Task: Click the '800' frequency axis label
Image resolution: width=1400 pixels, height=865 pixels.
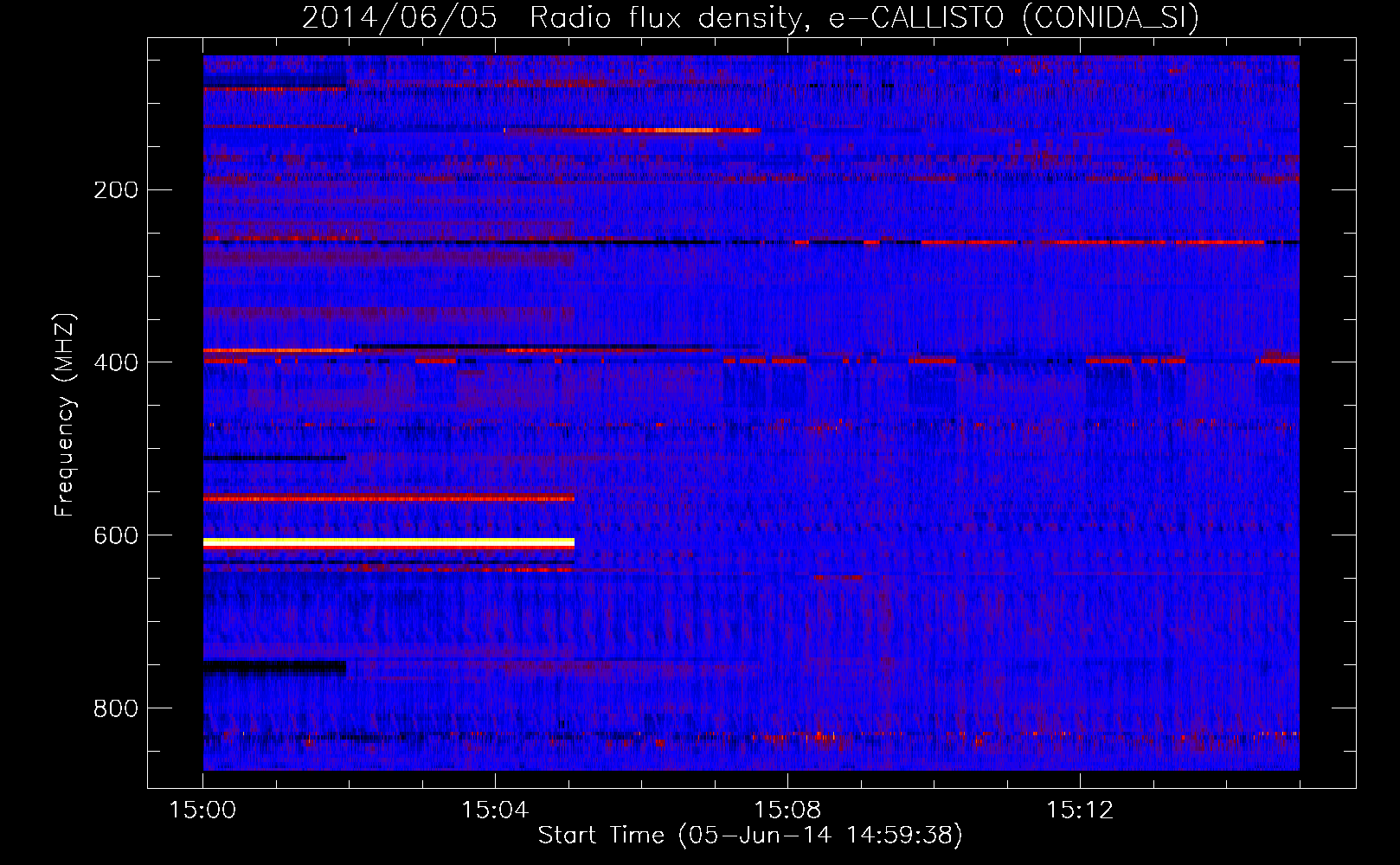Action: click(x=115, y=709)
